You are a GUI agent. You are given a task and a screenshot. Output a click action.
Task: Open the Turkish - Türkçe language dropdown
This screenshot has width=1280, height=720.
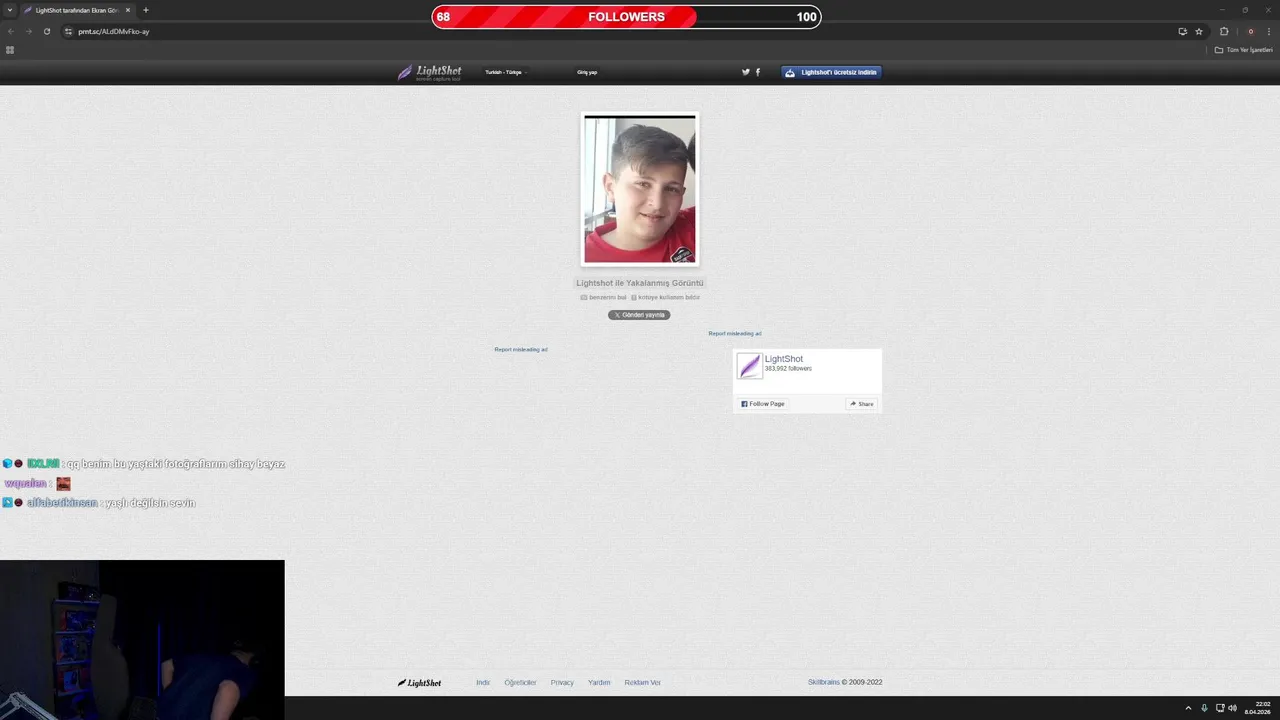(505, 72)
